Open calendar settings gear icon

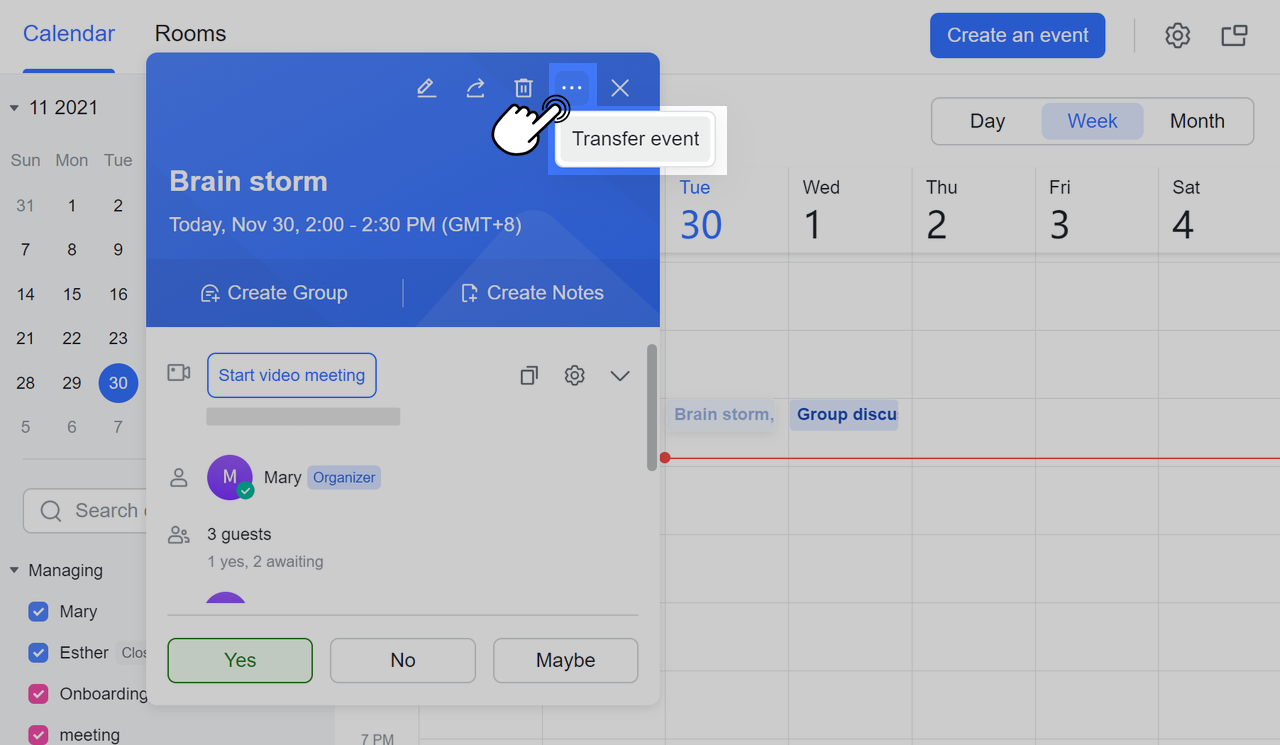pyautogui.click(x=1177, y=36)
